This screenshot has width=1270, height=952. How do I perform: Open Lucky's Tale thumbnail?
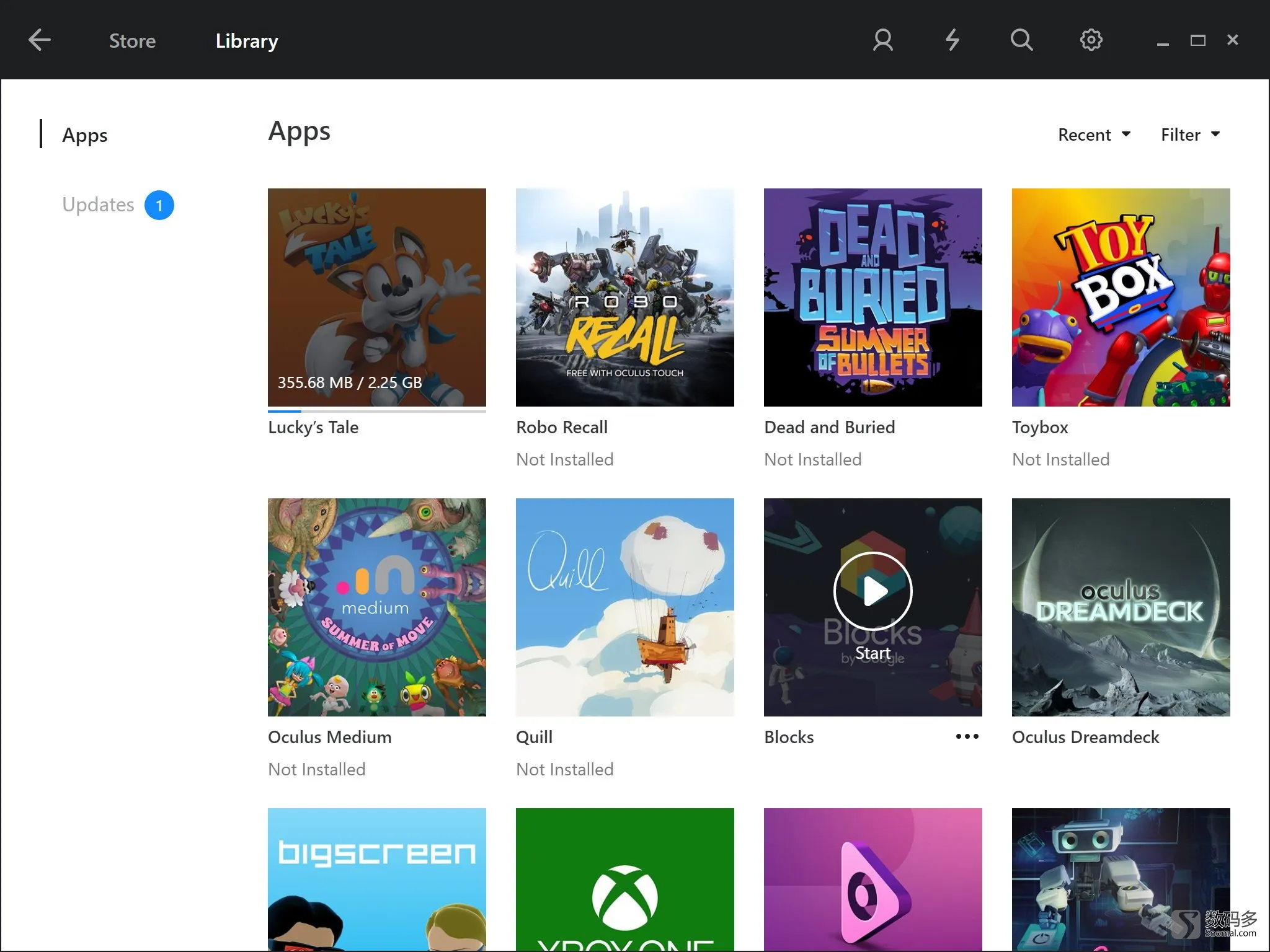pyautogui.click(x=377, y=297)
